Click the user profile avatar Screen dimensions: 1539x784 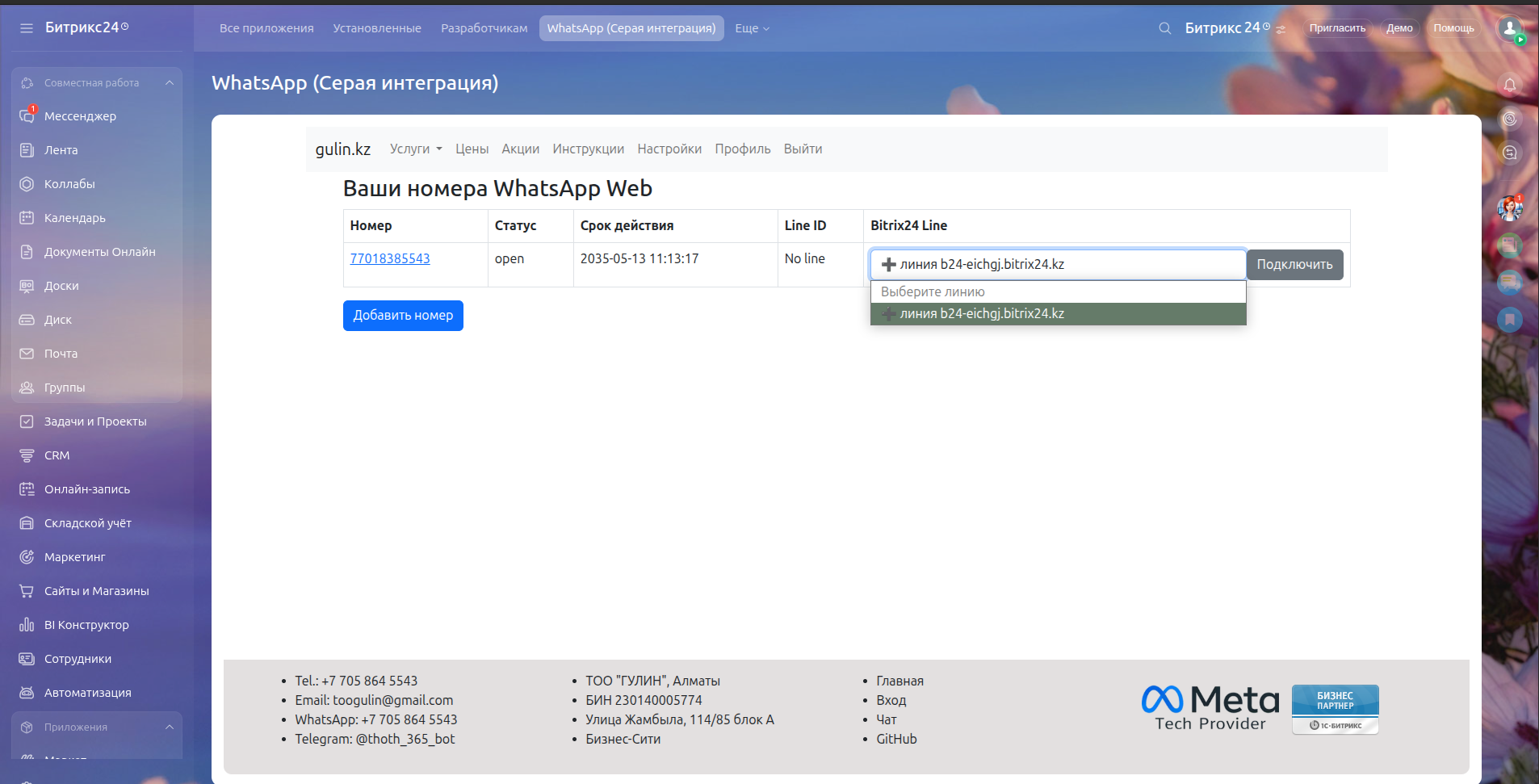coord(1509,28)
